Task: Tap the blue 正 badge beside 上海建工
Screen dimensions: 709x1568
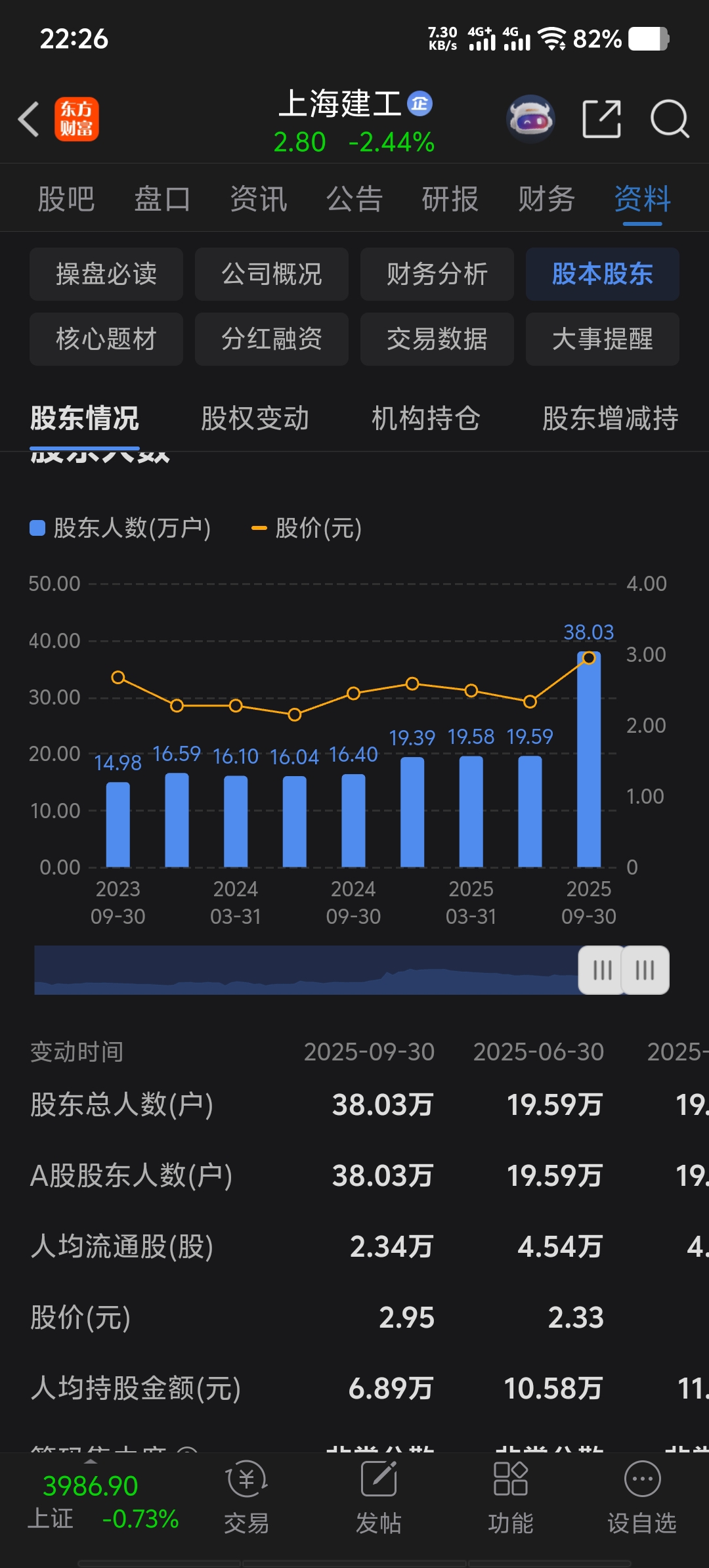Action: coord(419,104)
